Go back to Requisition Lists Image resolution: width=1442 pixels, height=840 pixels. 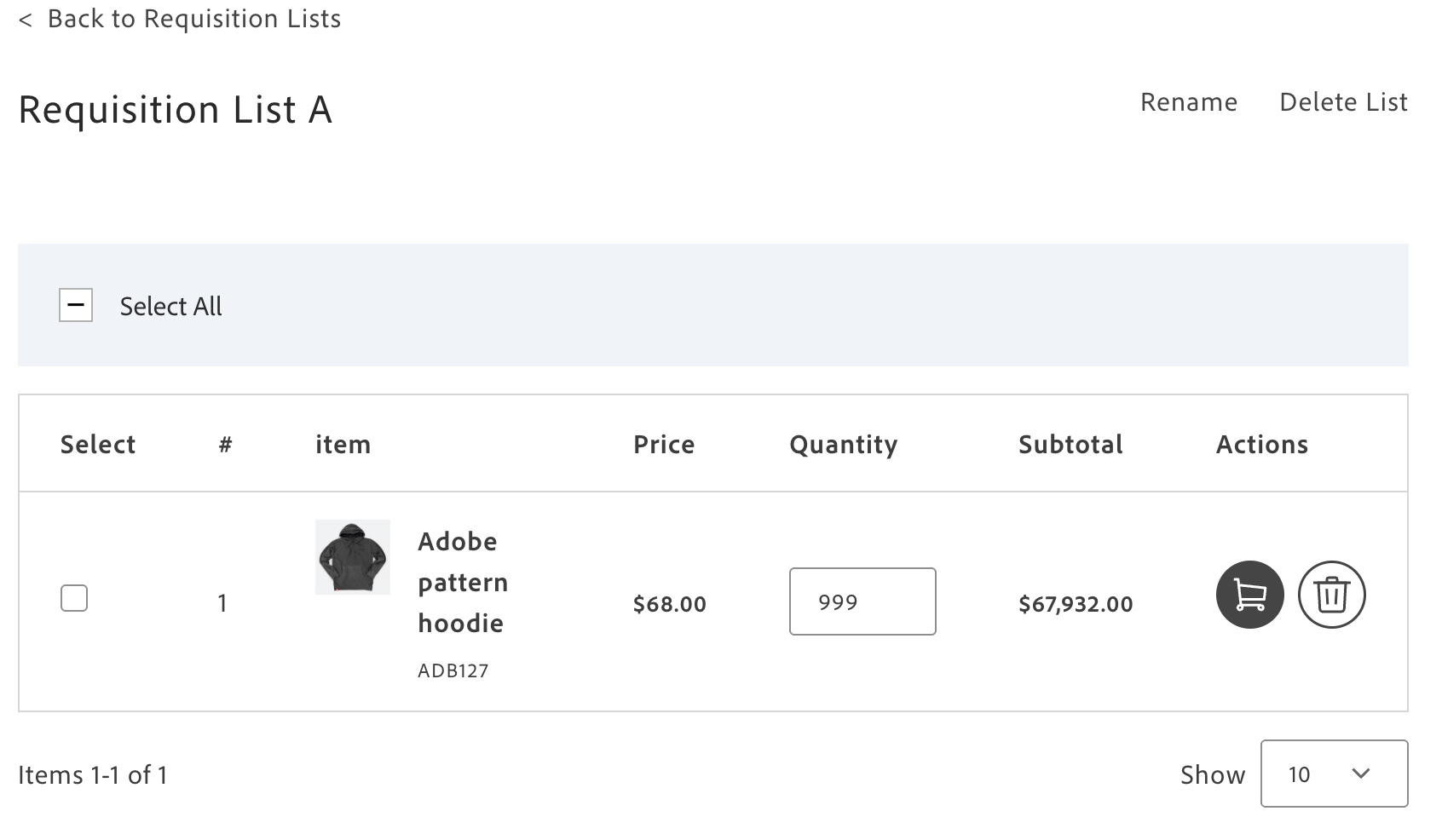click(193, 19)
